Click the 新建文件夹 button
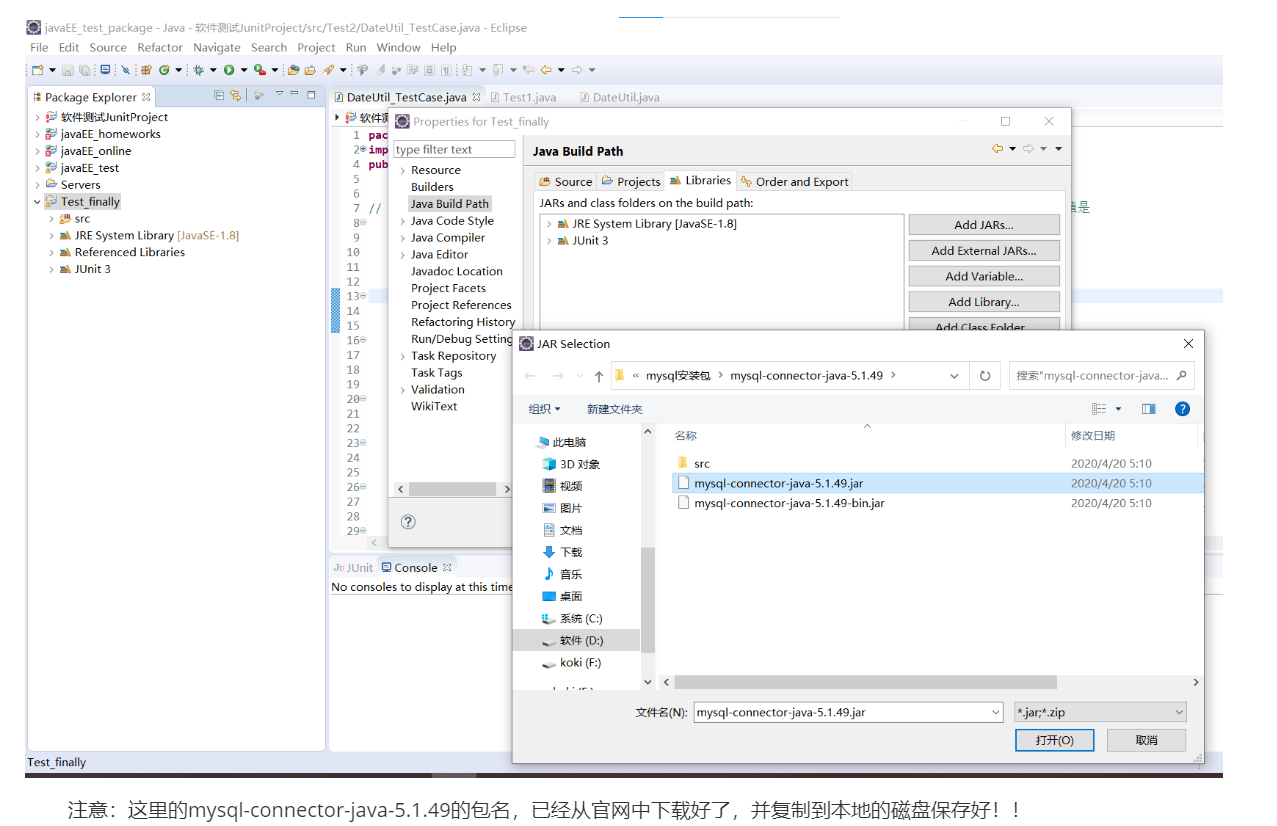The width and height of the screenshot is (1277, 826). tap(614, 409)
